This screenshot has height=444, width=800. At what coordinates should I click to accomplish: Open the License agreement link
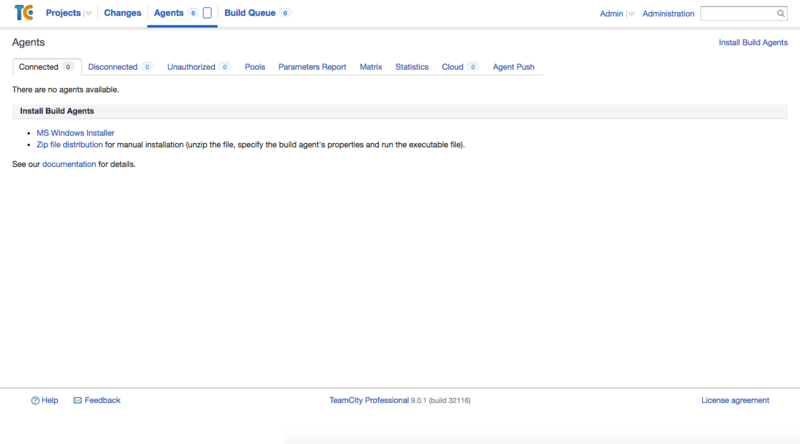point(735,400)
